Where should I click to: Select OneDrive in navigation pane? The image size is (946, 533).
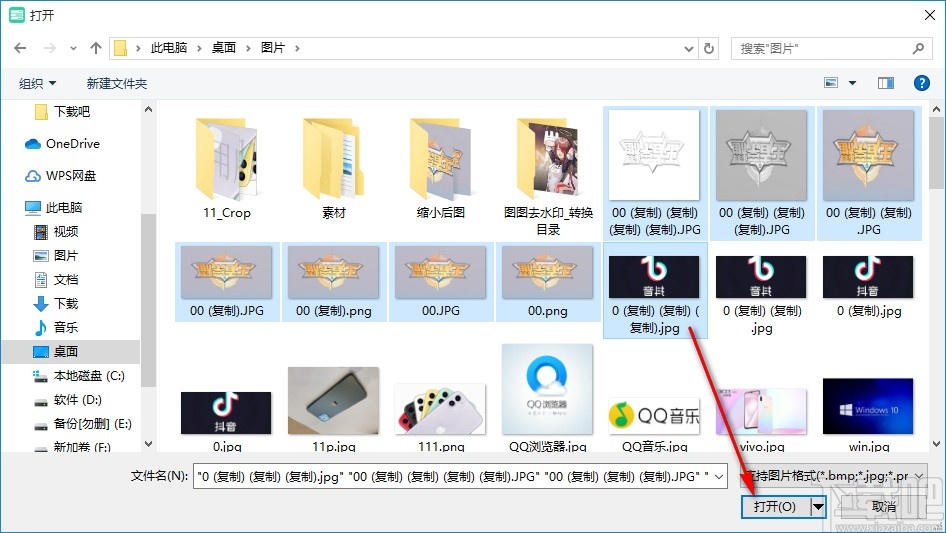[x=62, y=144]
